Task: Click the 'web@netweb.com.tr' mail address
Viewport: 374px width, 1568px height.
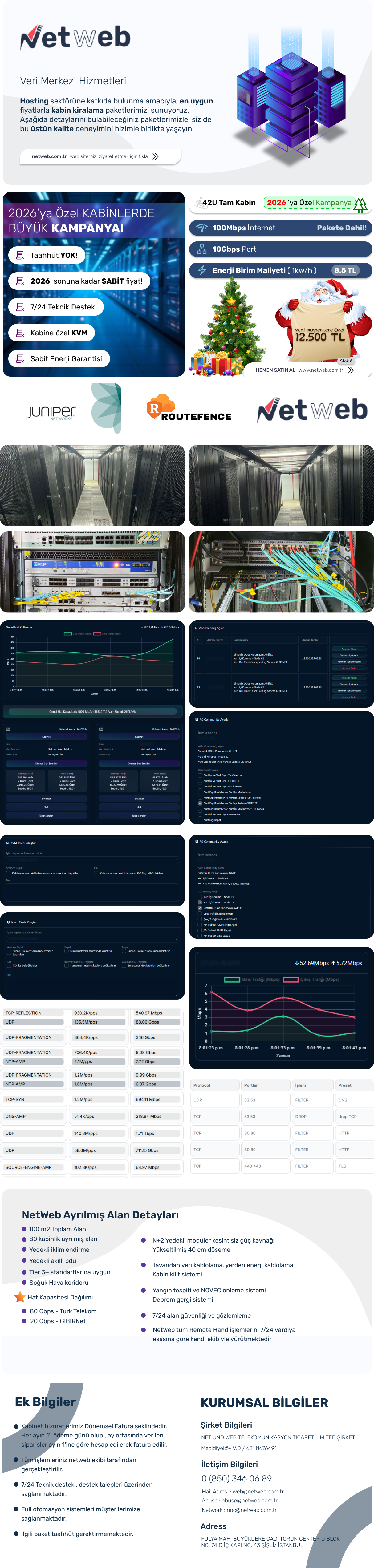Action: click(258, 1492)
